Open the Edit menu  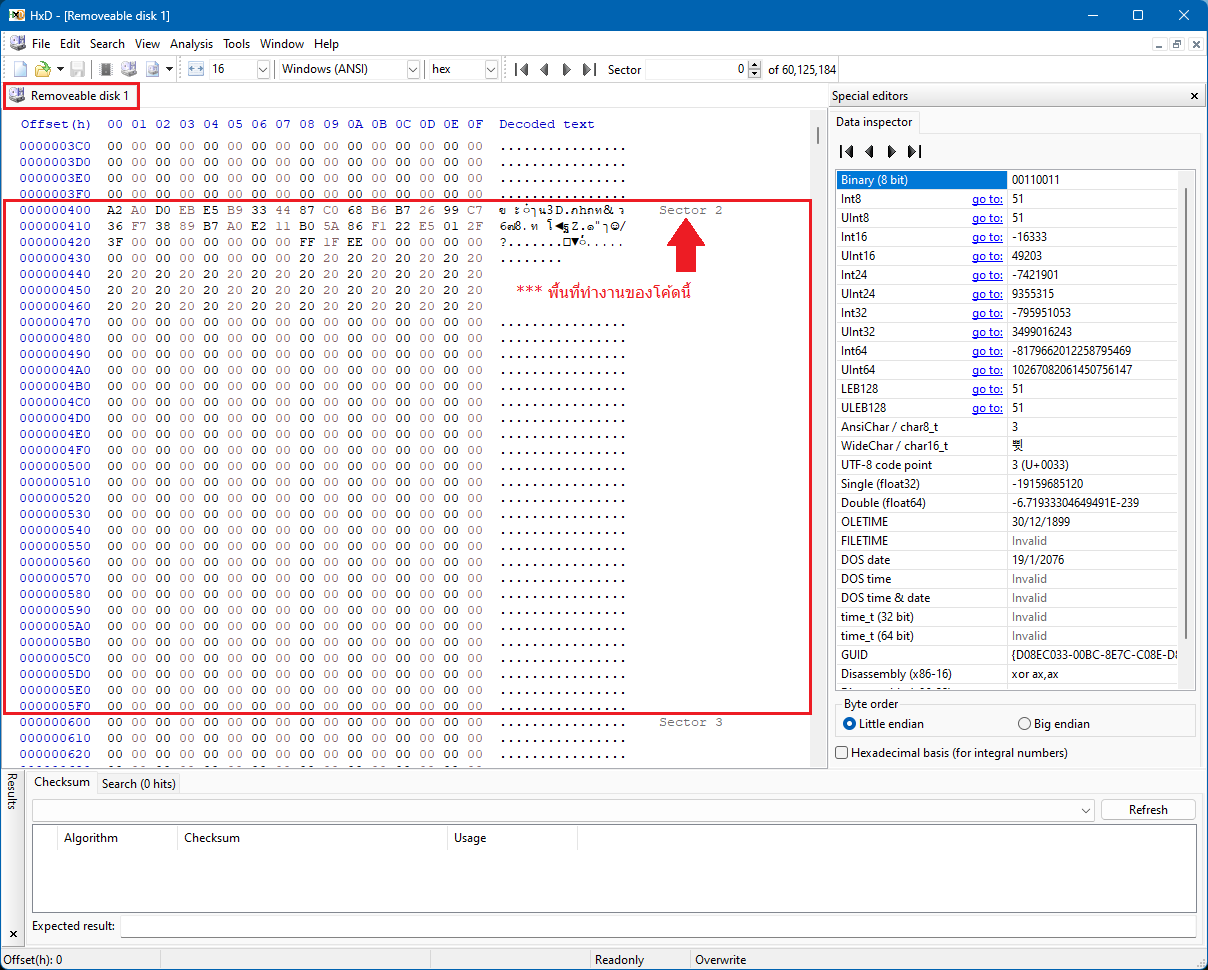[x=70, y=44]
